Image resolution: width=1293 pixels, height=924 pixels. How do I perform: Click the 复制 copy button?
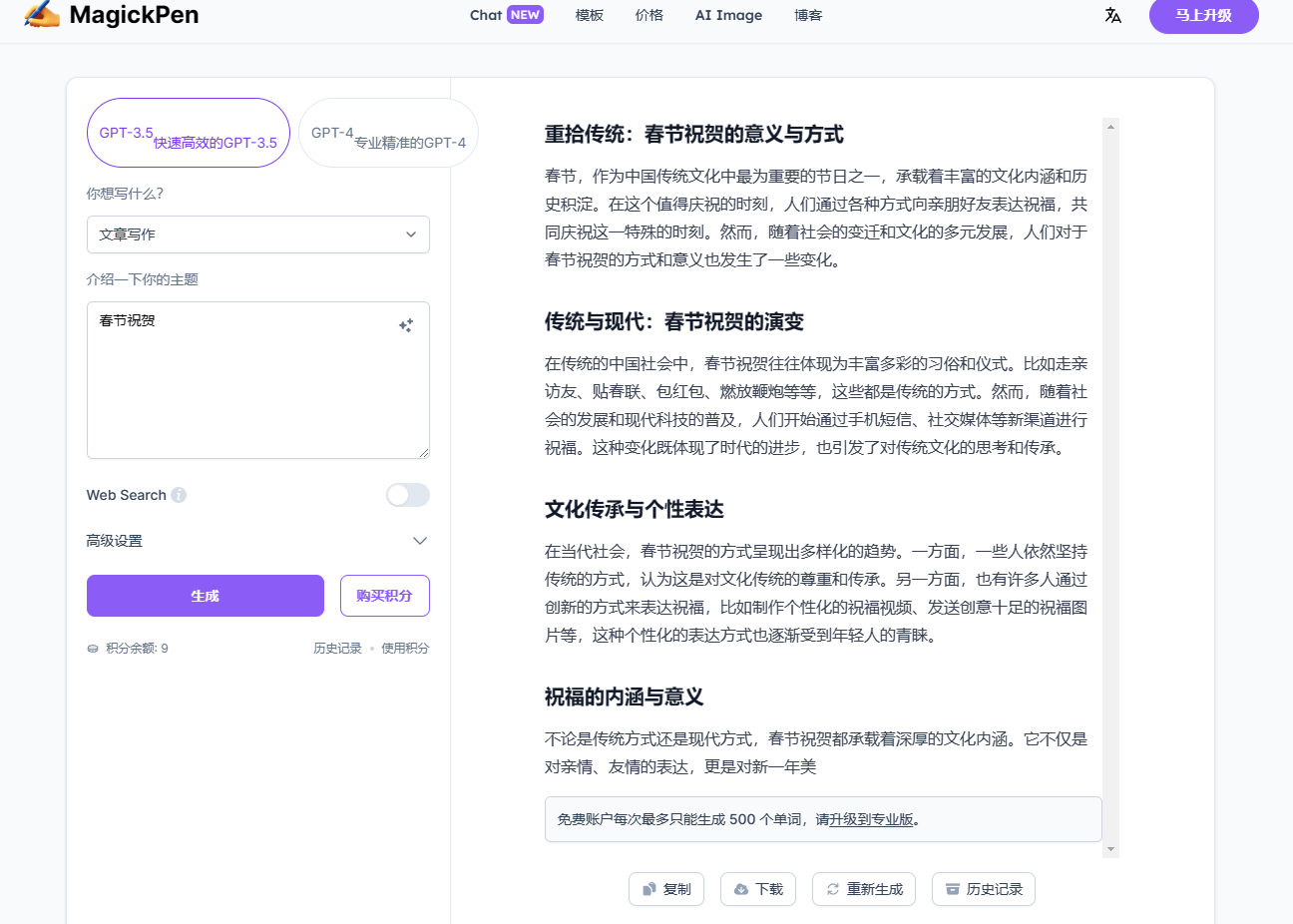(666, 889)
